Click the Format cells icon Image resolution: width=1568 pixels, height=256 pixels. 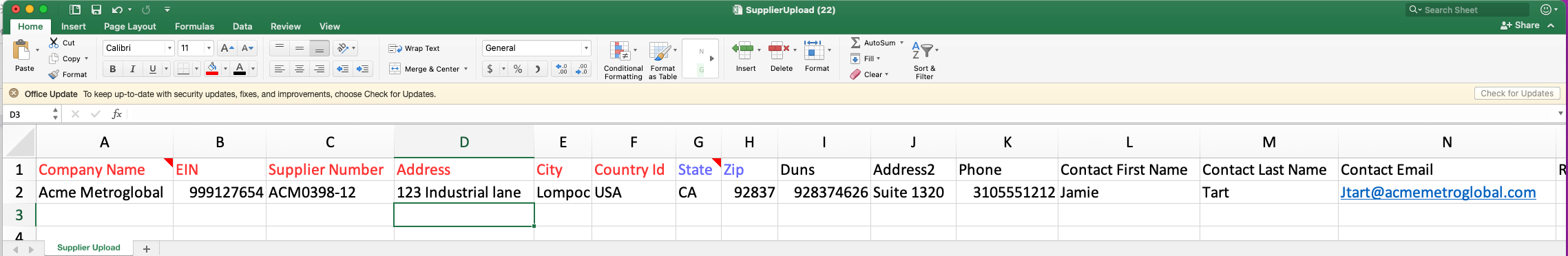coord(814,50)
